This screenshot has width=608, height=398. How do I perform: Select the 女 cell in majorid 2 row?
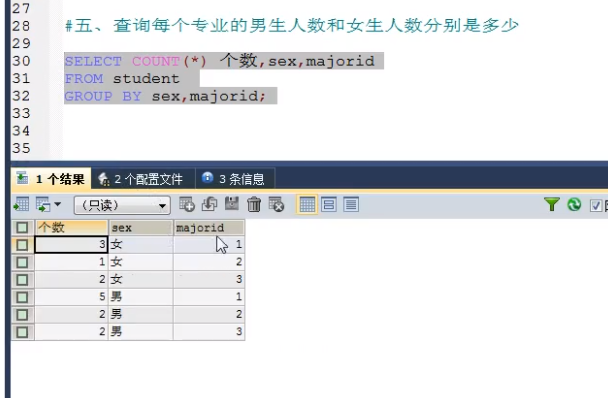click(141, 262)
